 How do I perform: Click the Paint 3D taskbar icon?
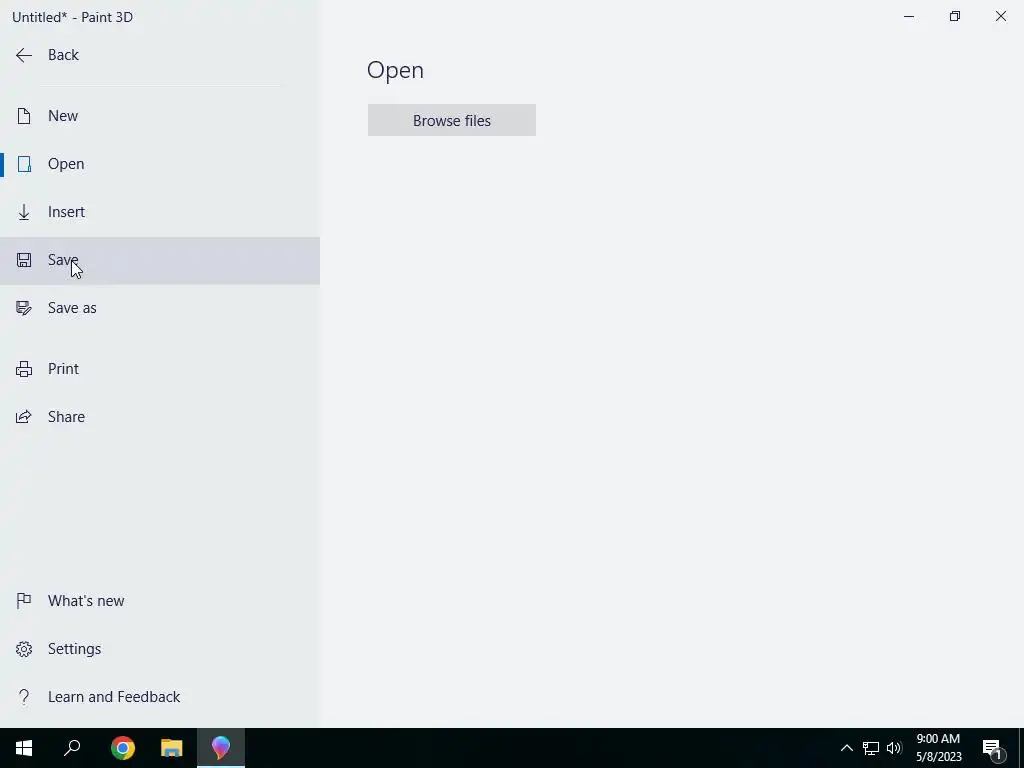point(221,748)
